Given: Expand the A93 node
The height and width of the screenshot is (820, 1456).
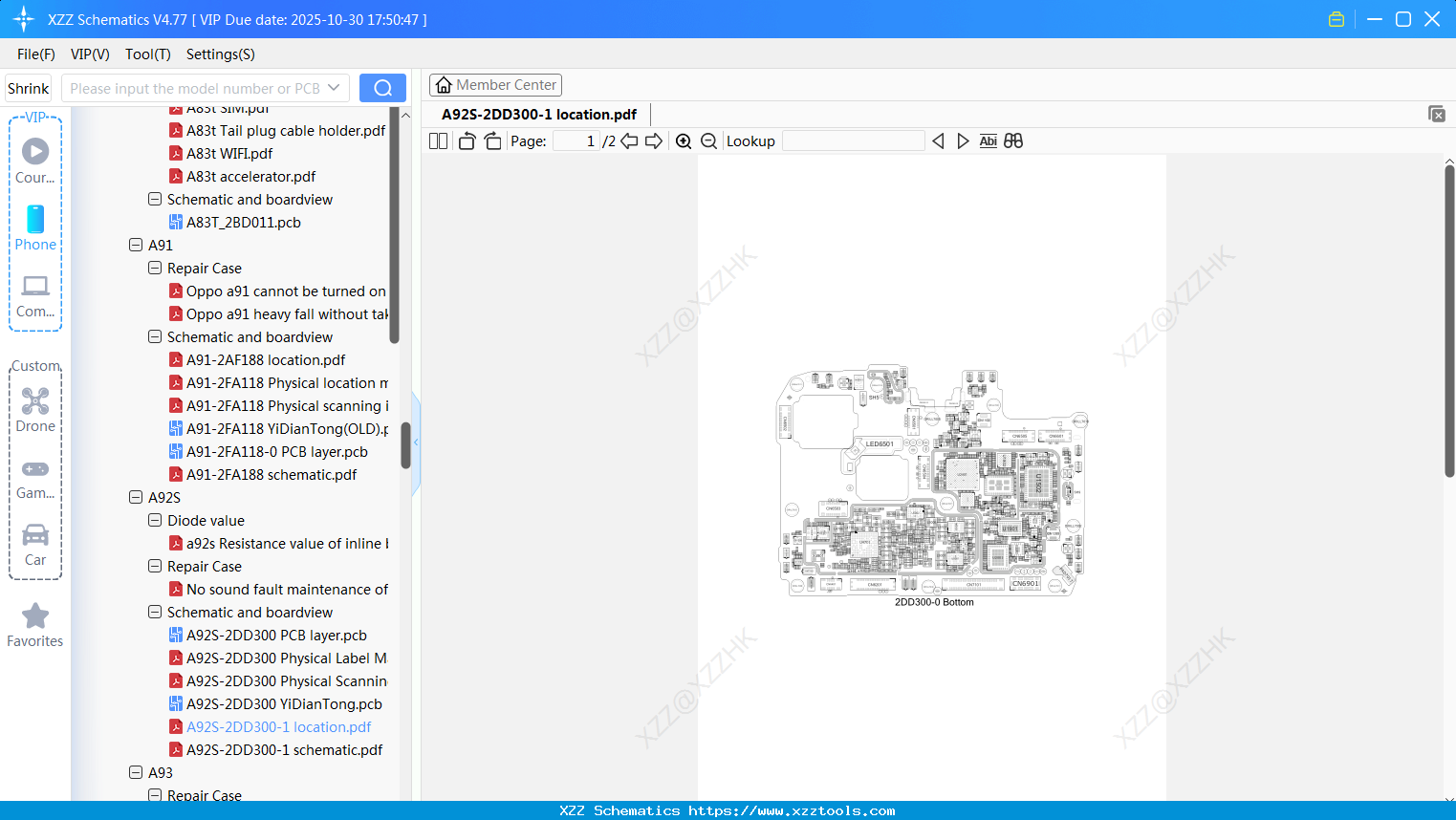Looking at the screenshot, I should (x=135, y=772).
